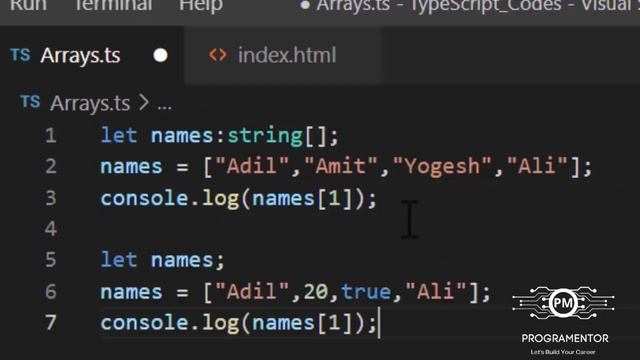
Task: Click line number 6 in the gutter
Action: (51, 291)
